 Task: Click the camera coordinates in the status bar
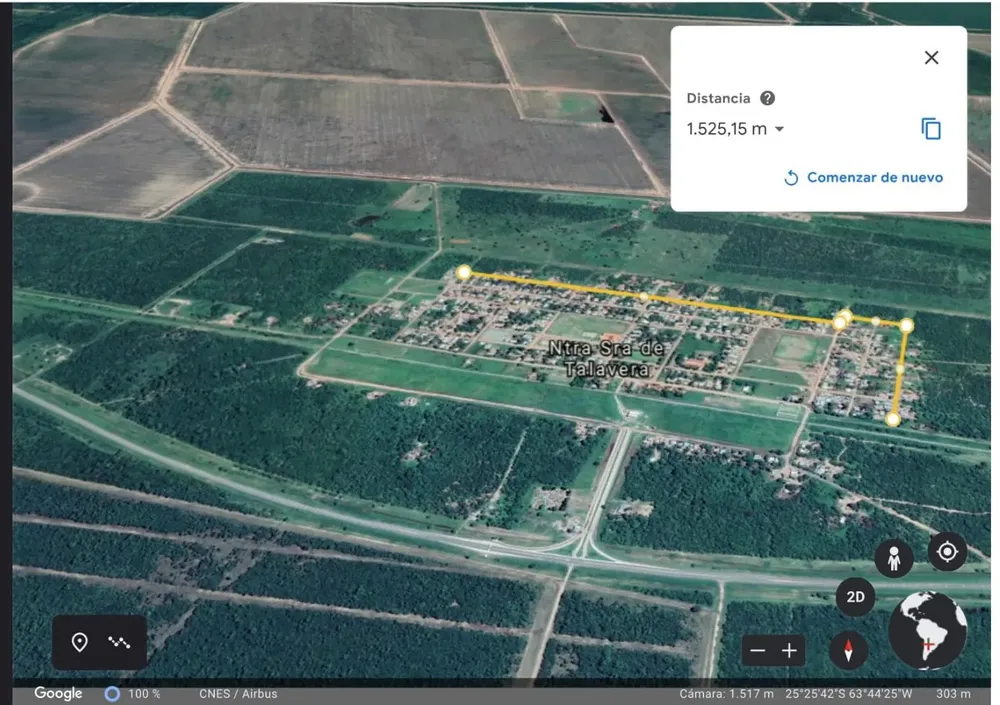(x=847, y=694)
